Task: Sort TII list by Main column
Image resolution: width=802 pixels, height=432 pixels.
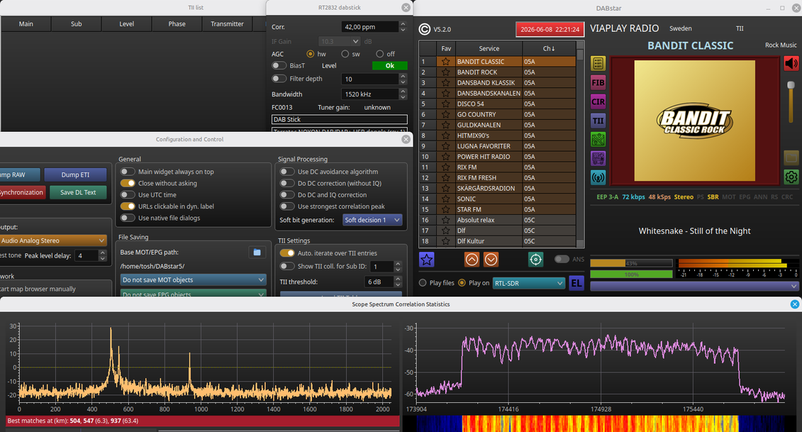Action: (26, 24)
